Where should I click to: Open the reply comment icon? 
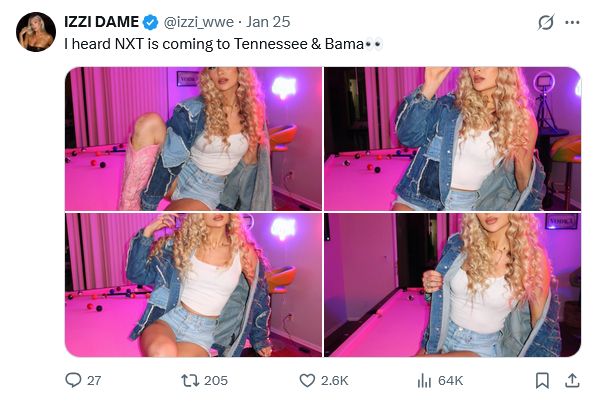click(73, 380)
